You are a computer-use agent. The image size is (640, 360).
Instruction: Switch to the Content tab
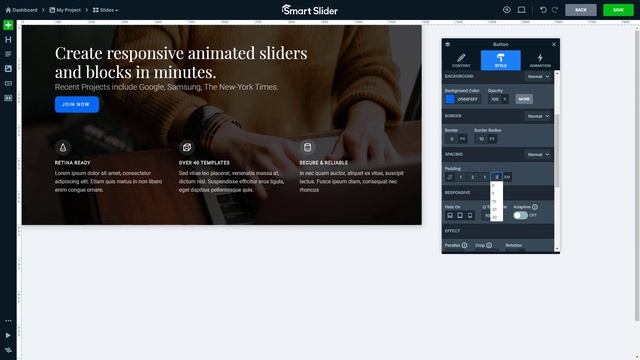[x=461, y=60]
